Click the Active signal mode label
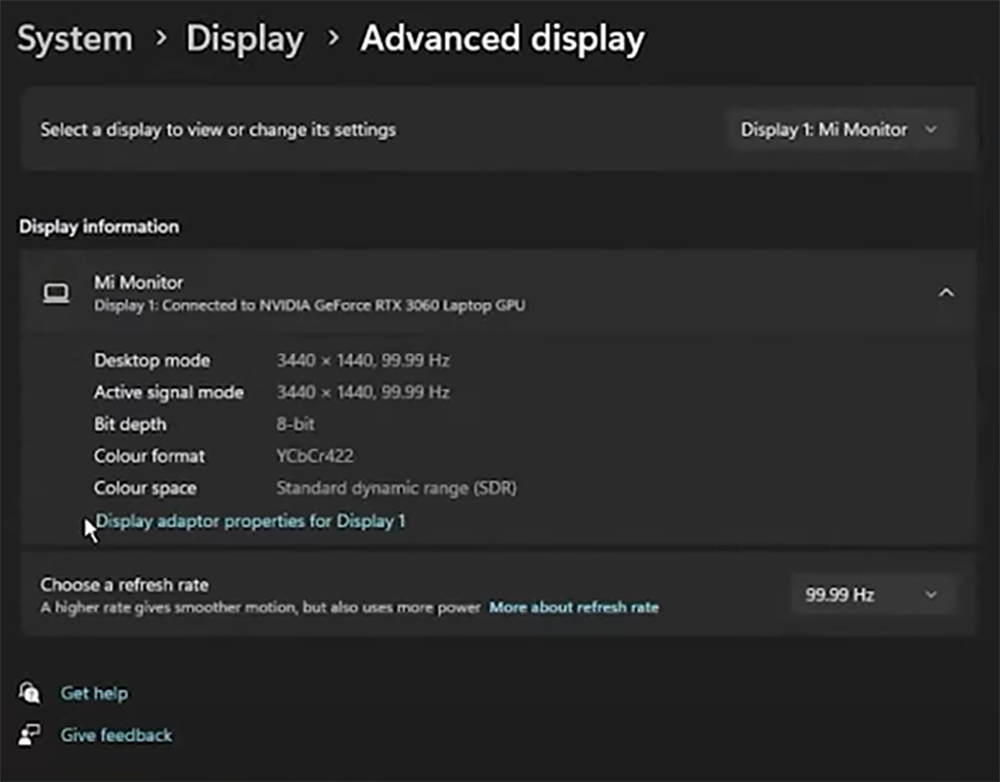 pos(168,392)
